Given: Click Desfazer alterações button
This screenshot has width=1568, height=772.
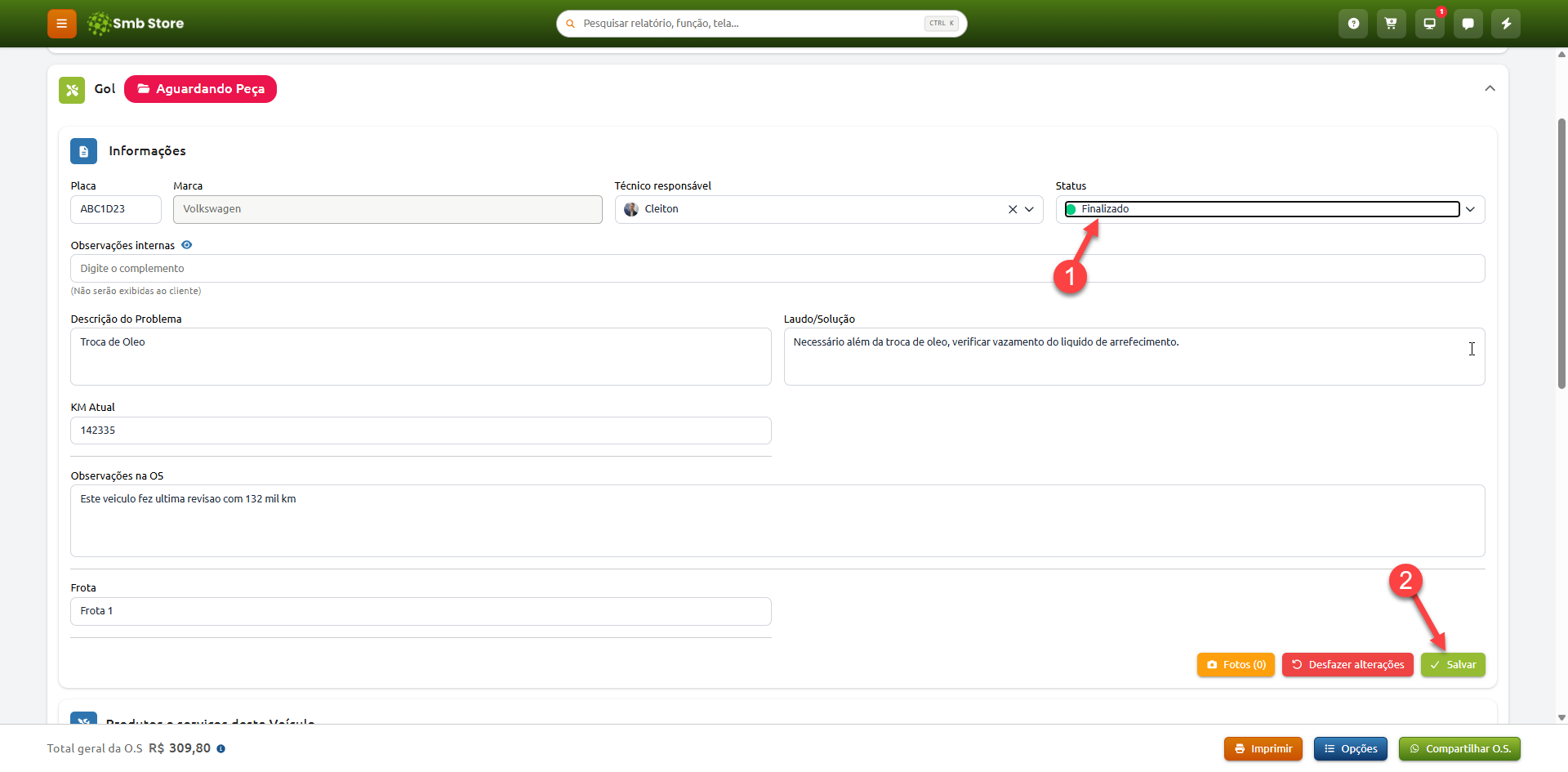Looking at the screenshot, I should tap(1347, 665).
